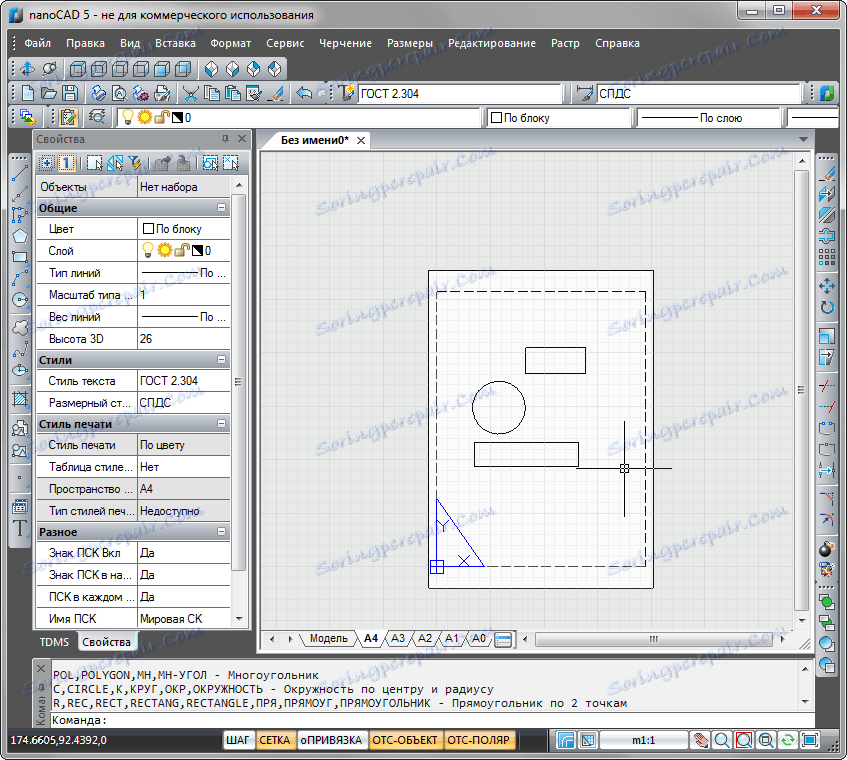Open the Черчение menu

[x=345, y=43]
